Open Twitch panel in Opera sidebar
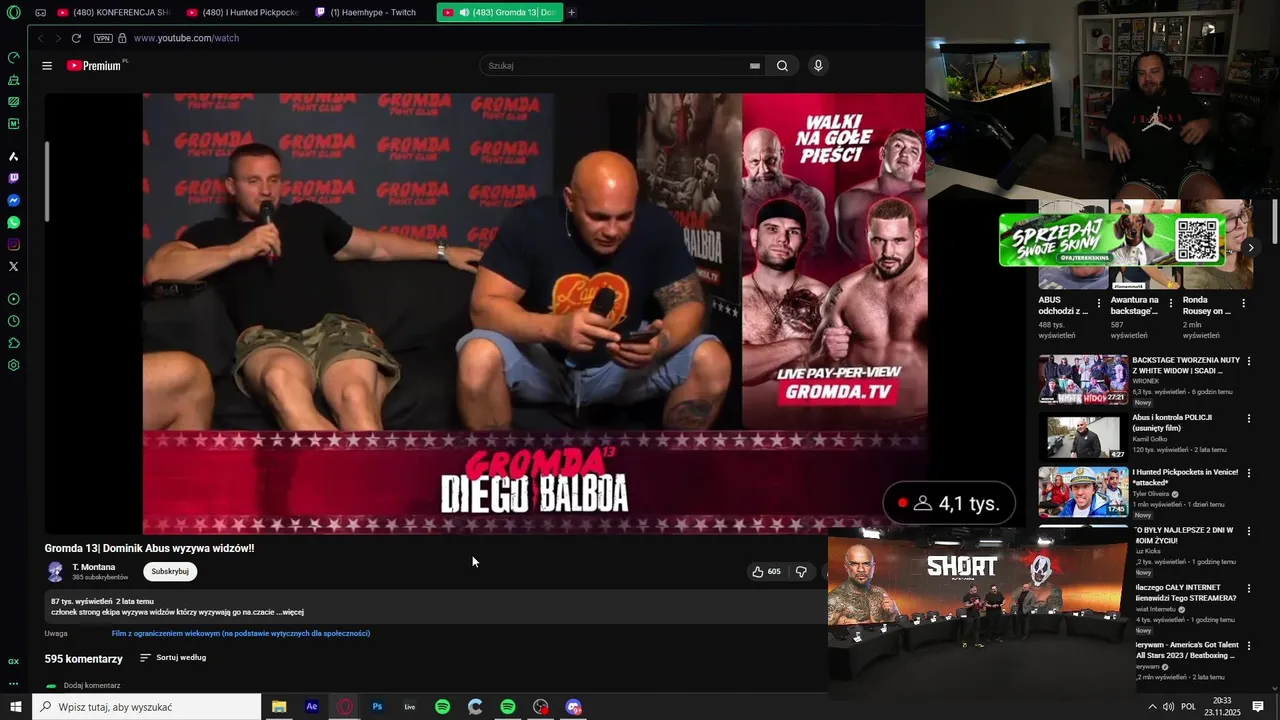The height and width of the screenshot is (720, 1280). coord(13,178)
